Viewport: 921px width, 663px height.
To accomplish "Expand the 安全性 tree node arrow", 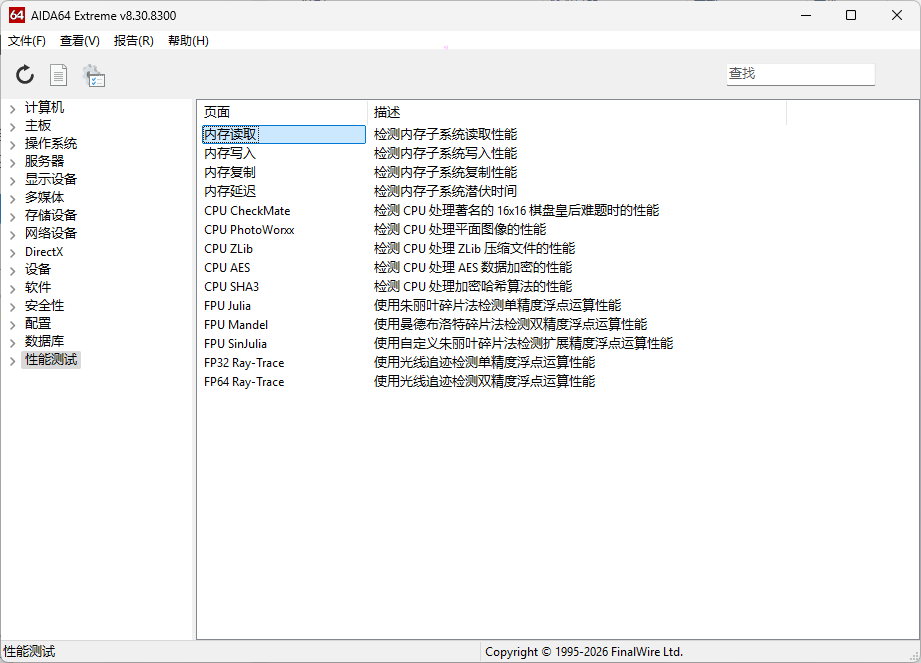I will [12, 307].
